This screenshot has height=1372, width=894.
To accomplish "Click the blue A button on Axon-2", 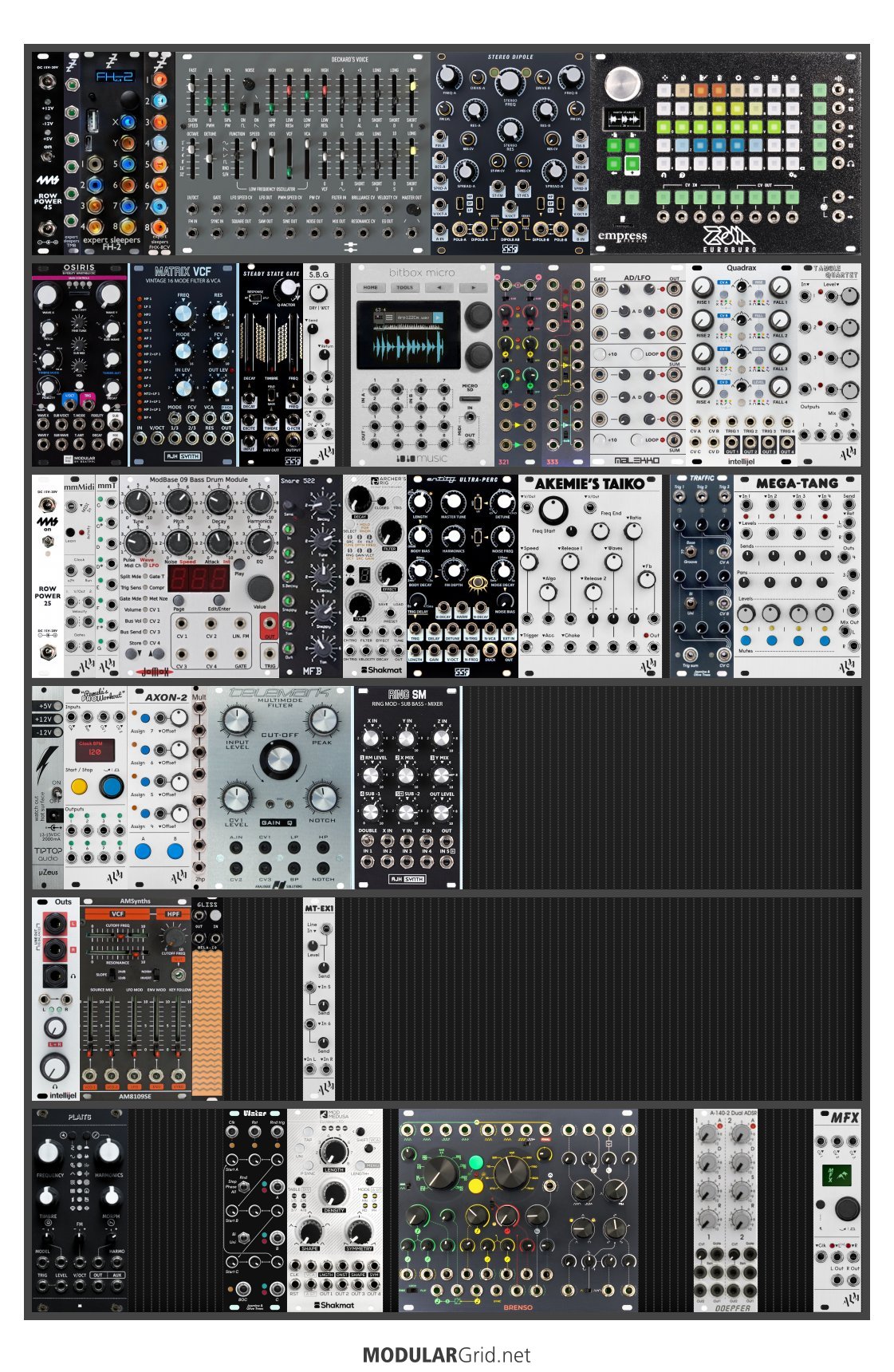I will coord(144,851).
